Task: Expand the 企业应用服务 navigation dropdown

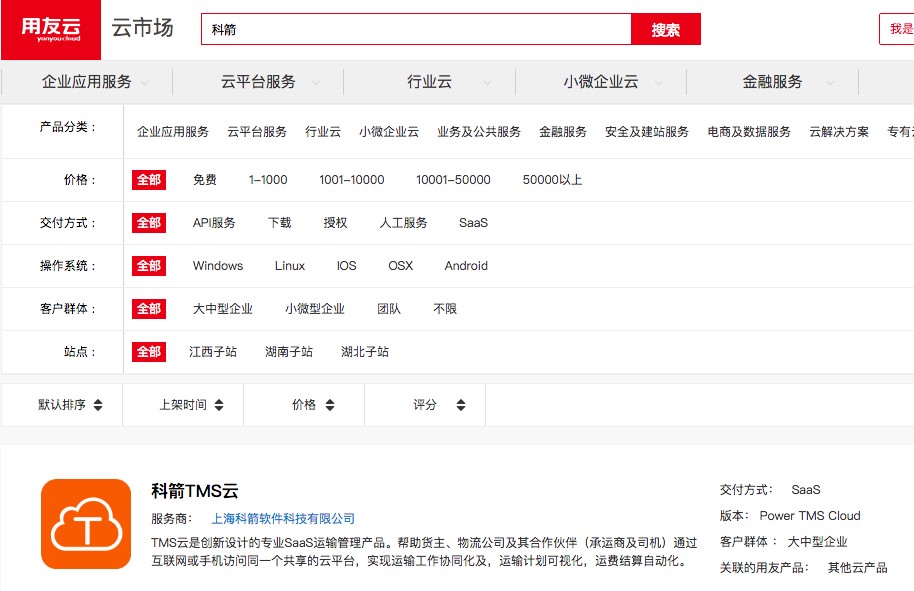Action: click(x=145, y=83)
